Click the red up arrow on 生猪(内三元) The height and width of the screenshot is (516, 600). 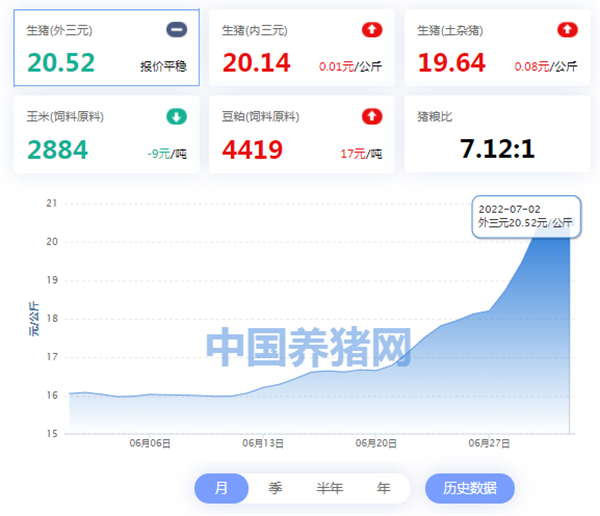click(372, 30)
